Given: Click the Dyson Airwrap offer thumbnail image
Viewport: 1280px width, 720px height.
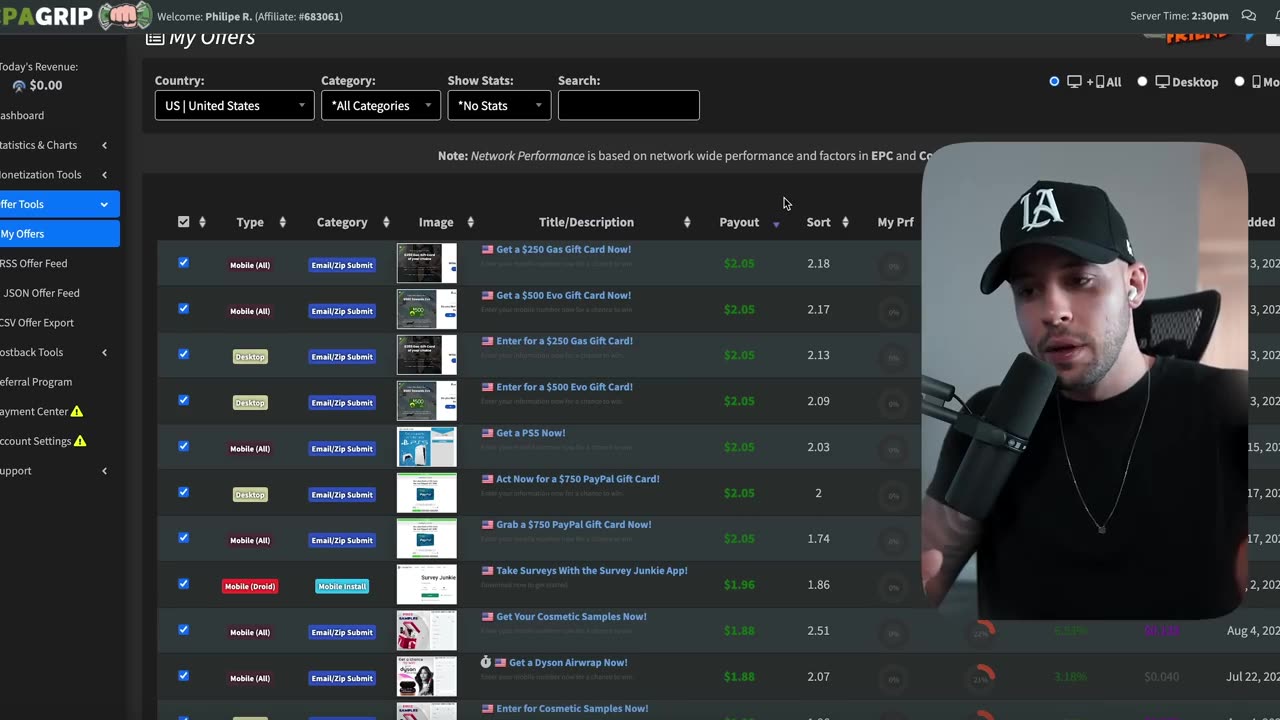Looking at the screenshot, I should pos(427,677).
